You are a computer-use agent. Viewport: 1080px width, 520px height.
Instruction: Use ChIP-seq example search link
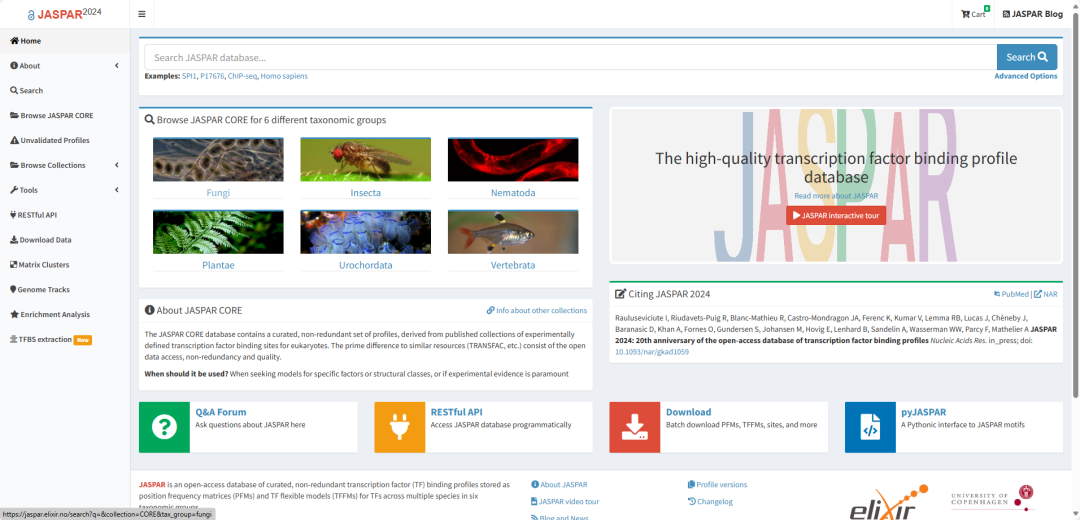[x=242, y=76]
